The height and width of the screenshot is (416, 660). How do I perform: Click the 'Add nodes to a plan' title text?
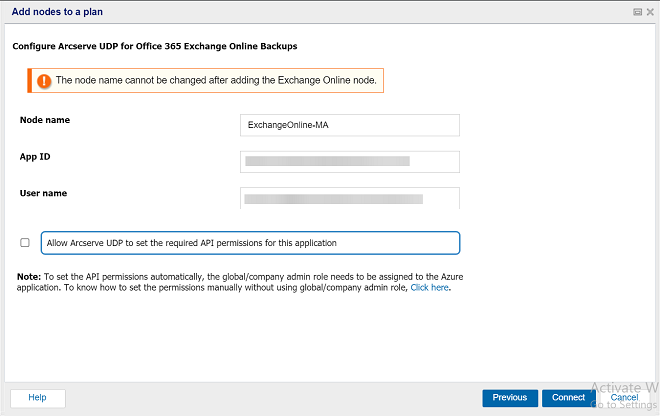coord(57,12)
